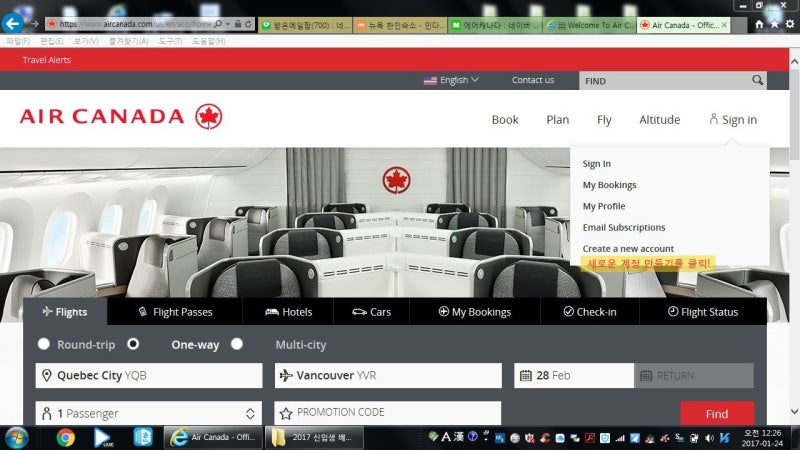Open the 보기(V) view menu
800x450 pixels.
click(86, 41)
